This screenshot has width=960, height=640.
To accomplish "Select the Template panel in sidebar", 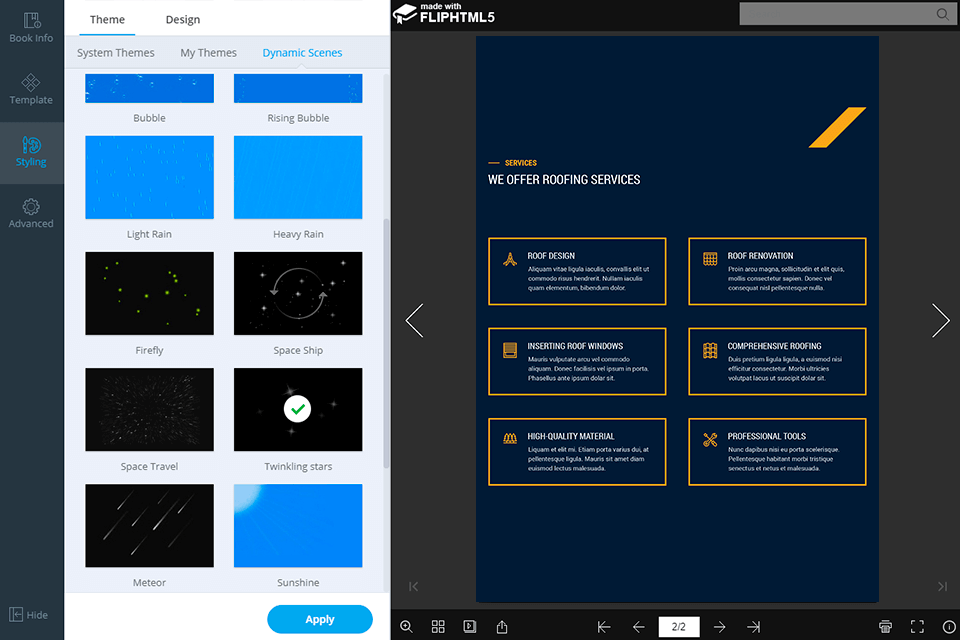I will (31, 92).
